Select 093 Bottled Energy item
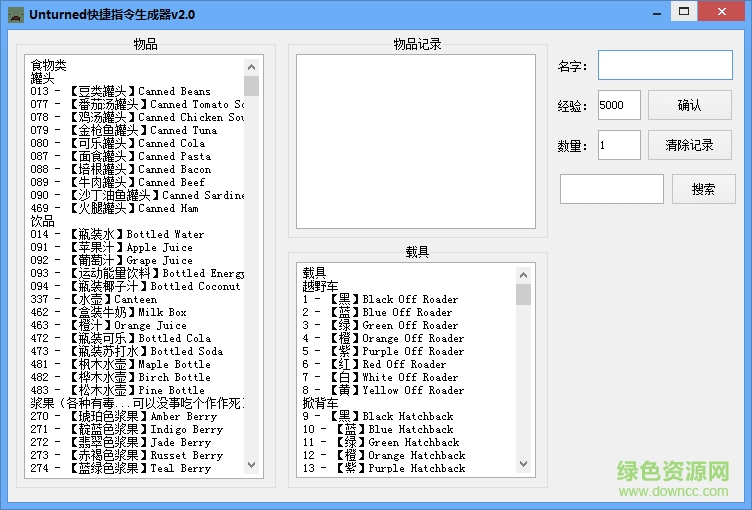 (x=137, y=273)
